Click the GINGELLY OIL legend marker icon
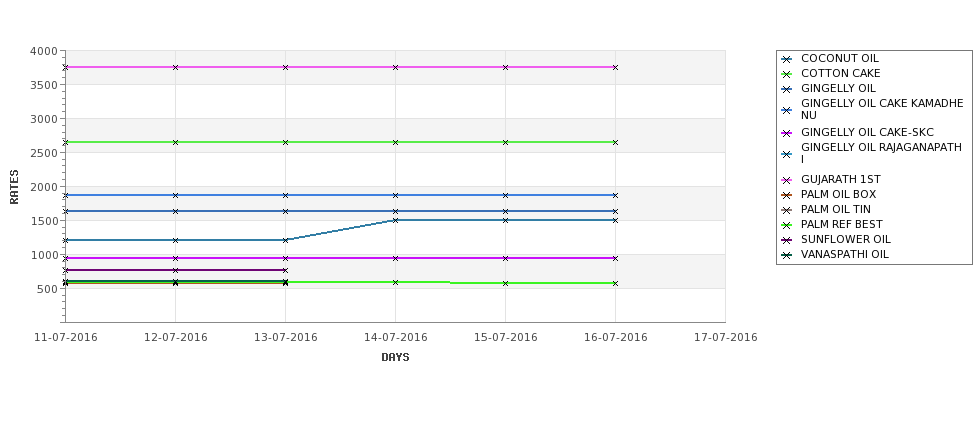The height and width of the screenshot is (429, 975). click(x=787, y=89)
